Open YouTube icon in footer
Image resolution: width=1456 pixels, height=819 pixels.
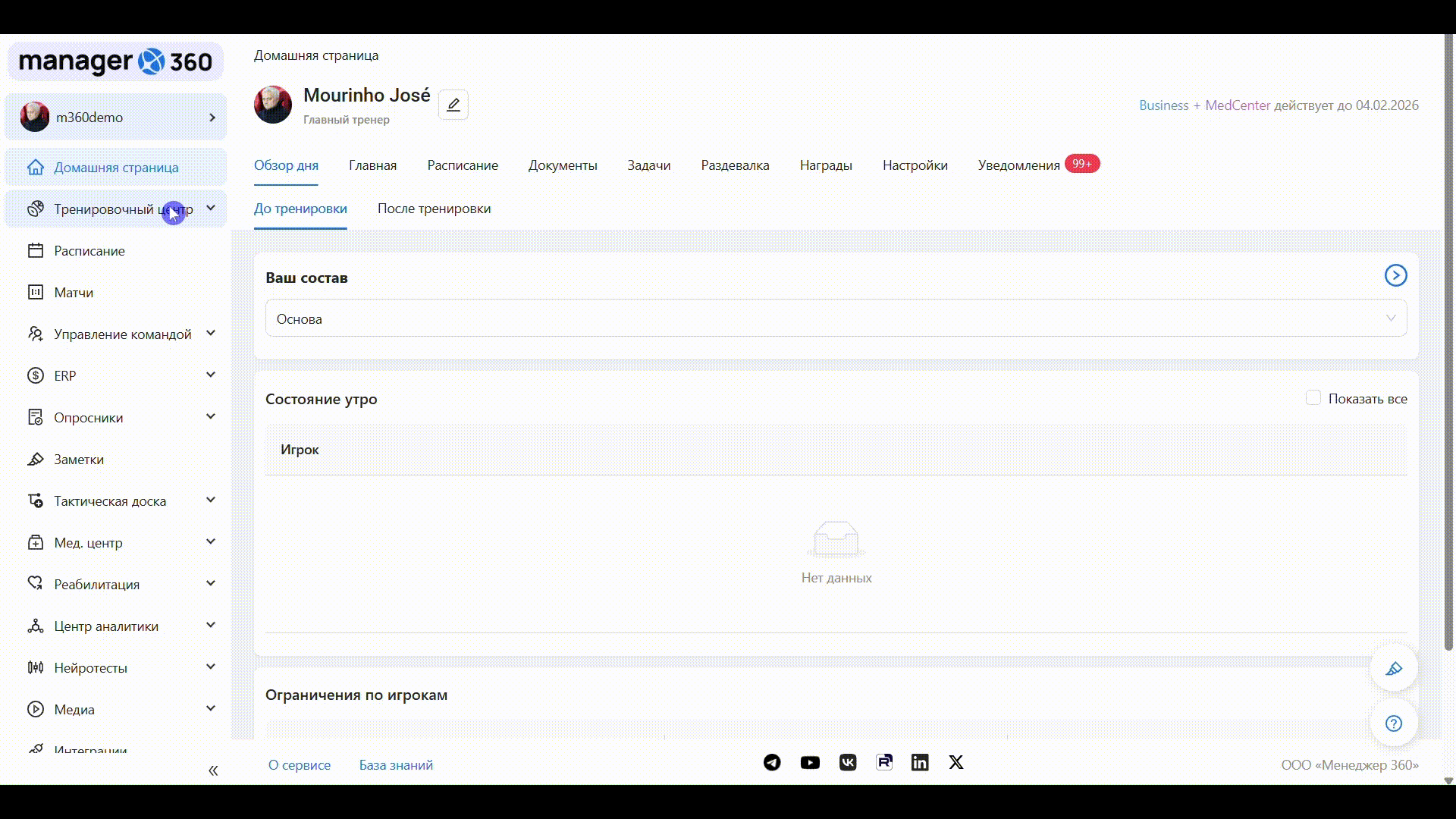point(810,763)
